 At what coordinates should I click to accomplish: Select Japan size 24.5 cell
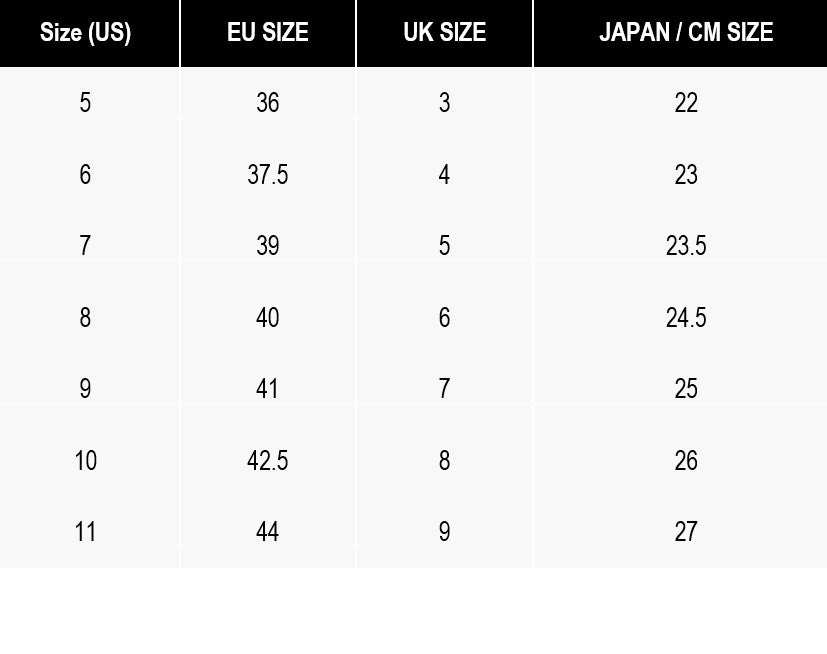coord(686,318)
